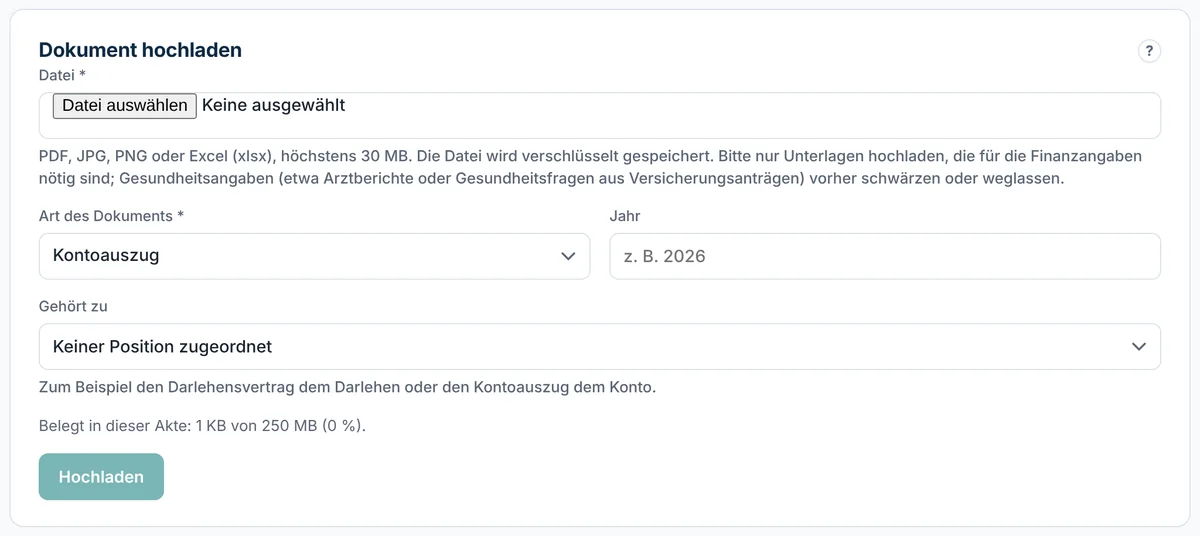The width and height of the screenshot is (1200, 536).
Task: Click the "Jahr" field label
Action: tap(625, 216)
